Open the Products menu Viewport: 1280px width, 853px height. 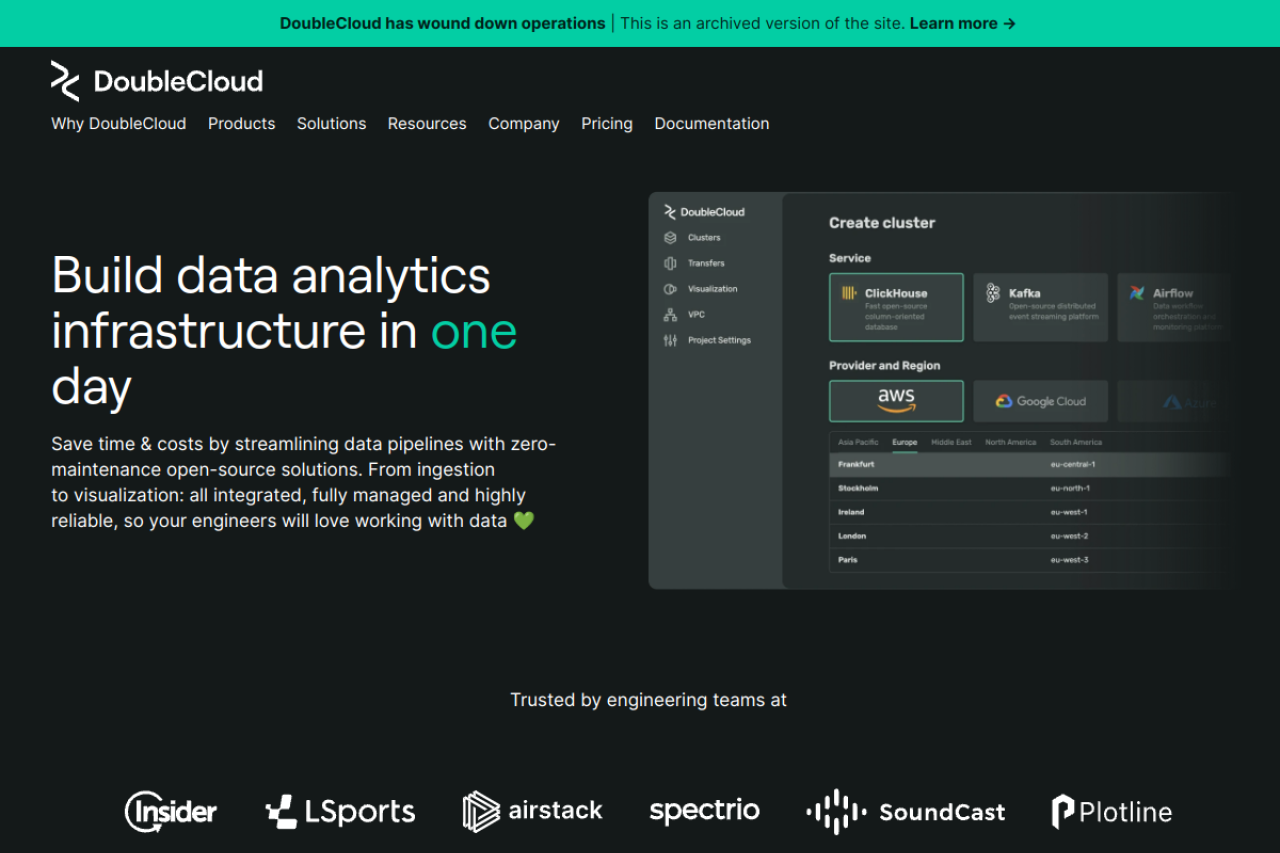(242, 124)
